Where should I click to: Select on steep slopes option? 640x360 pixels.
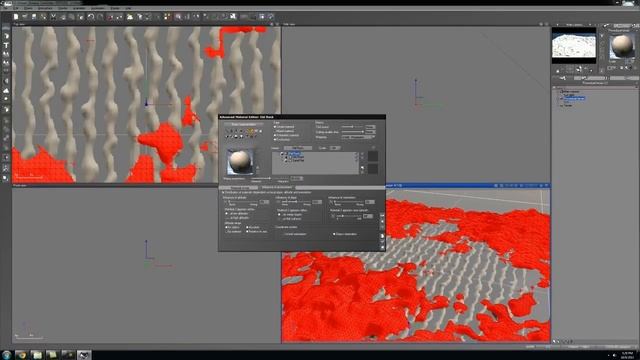291,214
